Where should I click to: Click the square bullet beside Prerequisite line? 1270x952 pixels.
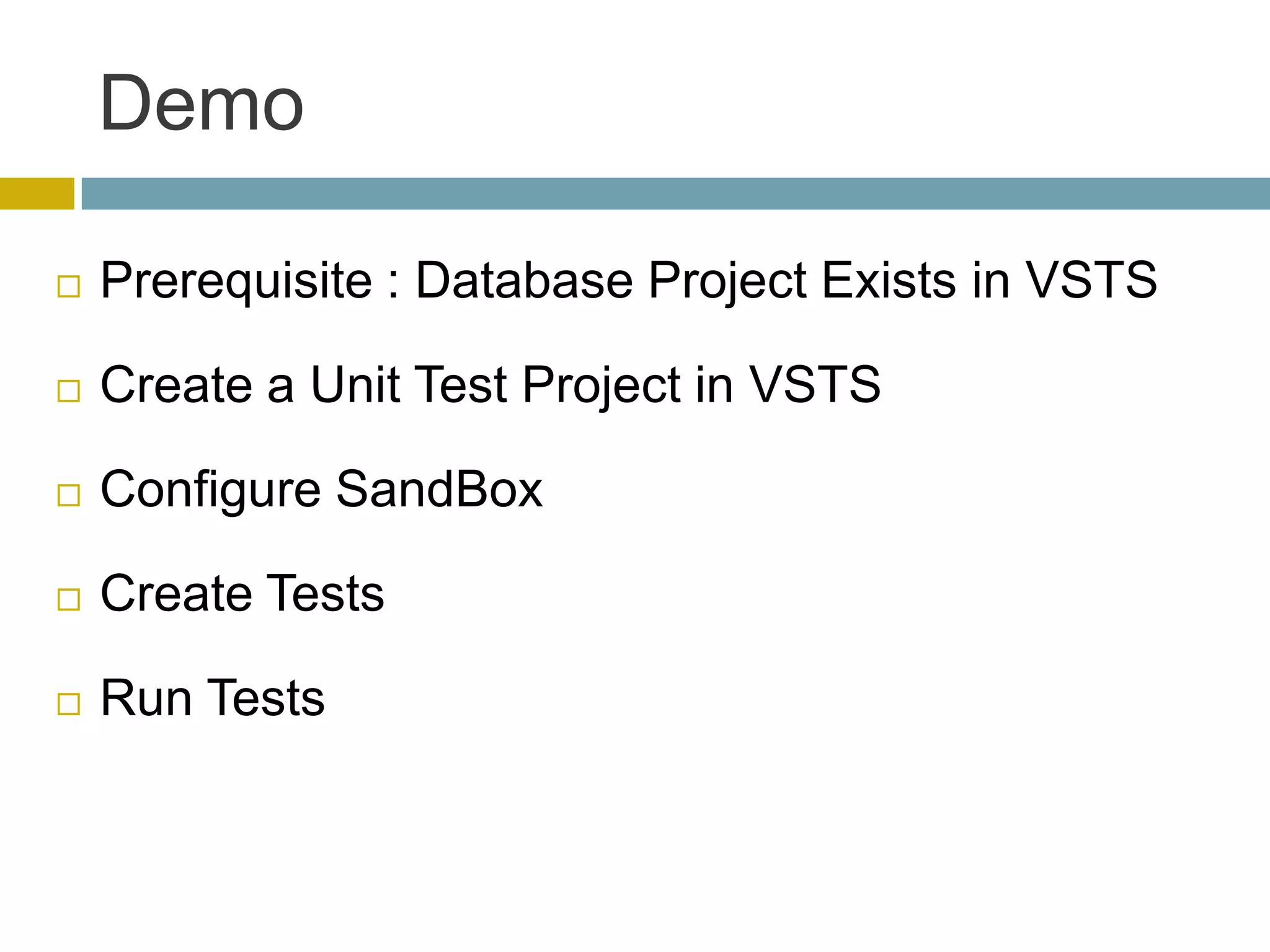coord(68,287)
